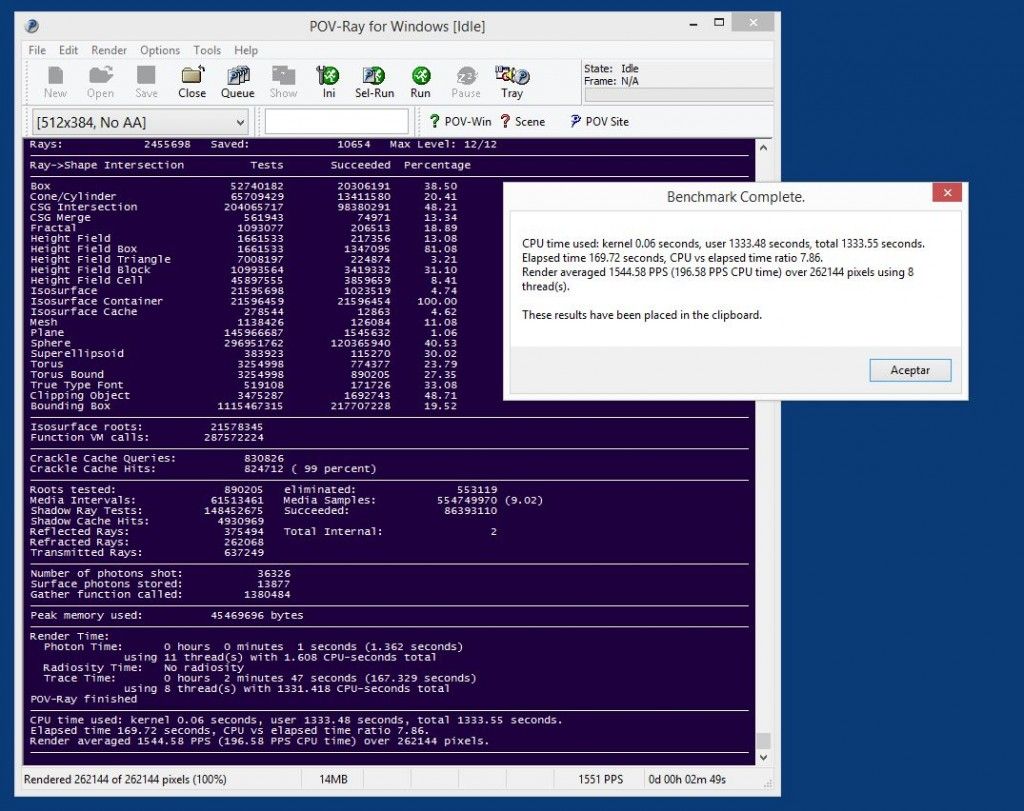Open Scene help
The height and width of the screenshot is (811, 1024).
[522, 121]
